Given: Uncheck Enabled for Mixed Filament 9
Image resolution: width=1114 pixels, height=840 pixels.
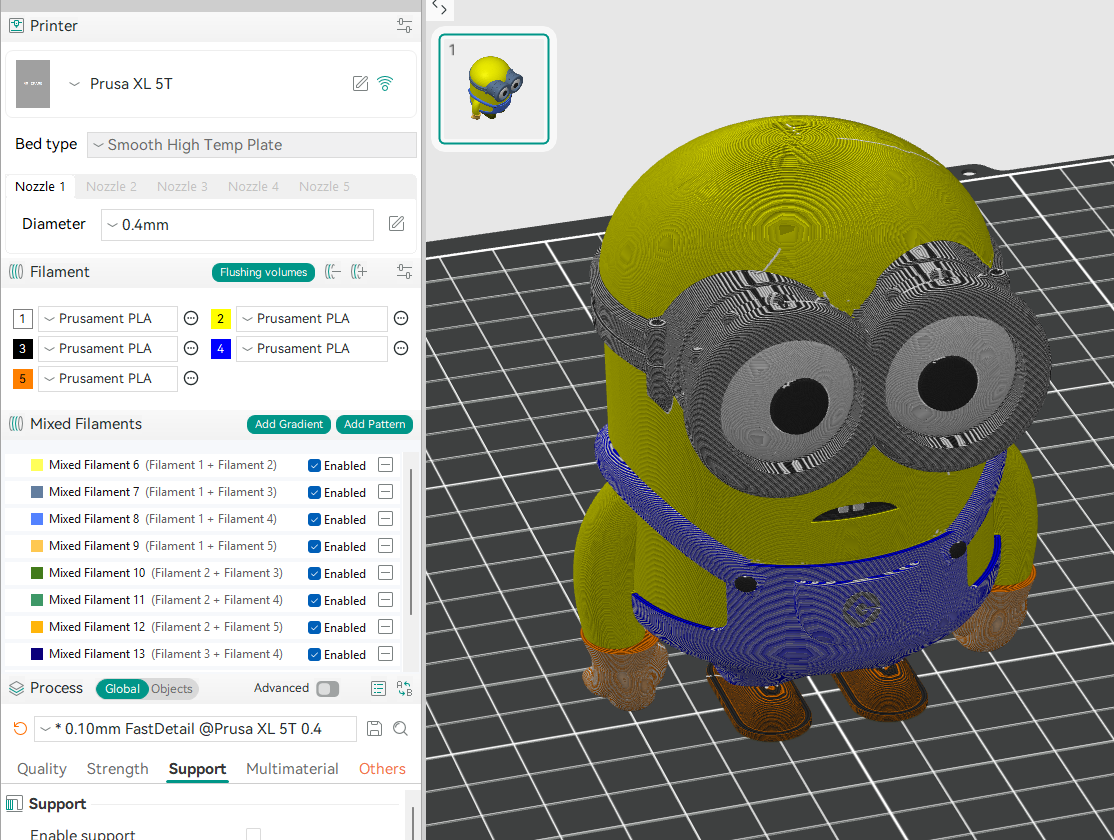Looking at the screenshot, I should (x=314, y=546).
